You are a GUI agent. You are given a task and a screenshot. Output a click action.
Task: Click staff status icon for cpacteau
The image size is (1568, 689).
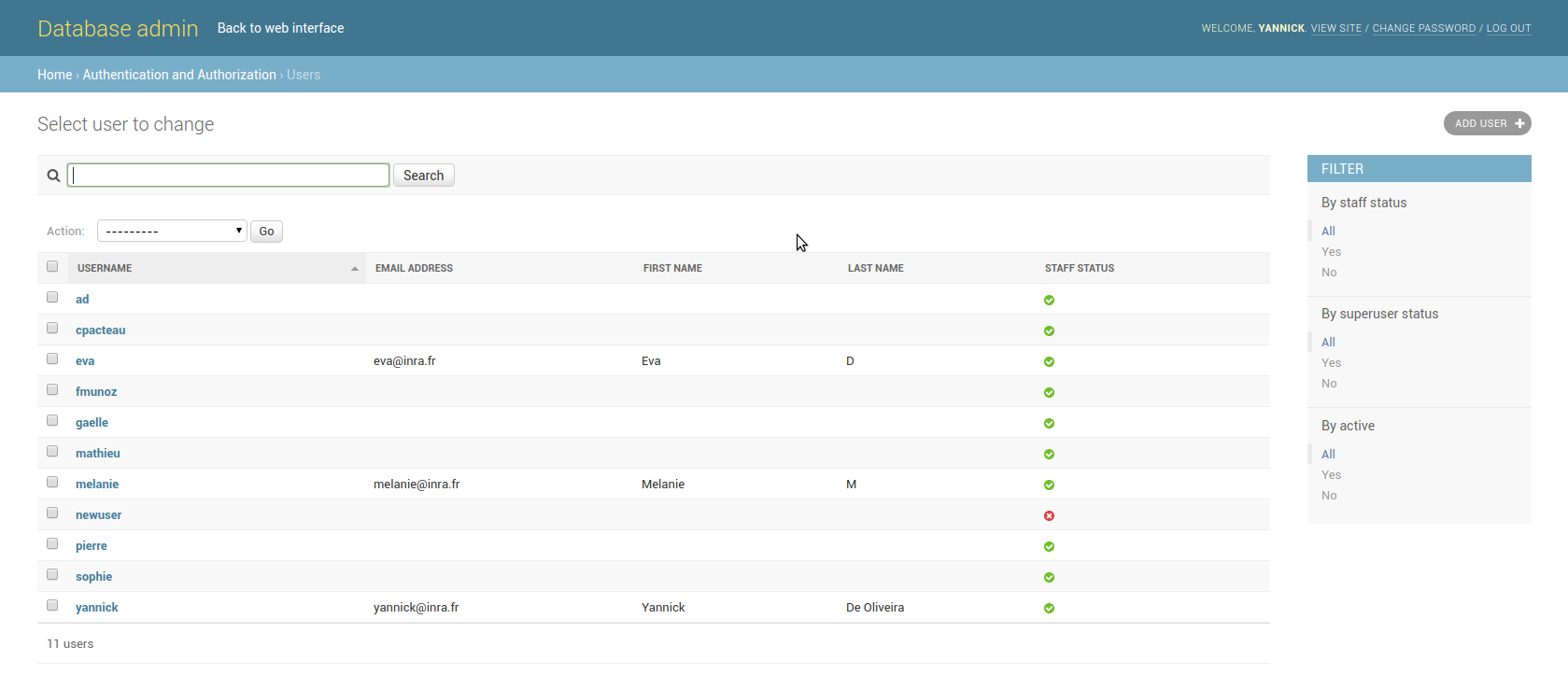pos(1049,330)
